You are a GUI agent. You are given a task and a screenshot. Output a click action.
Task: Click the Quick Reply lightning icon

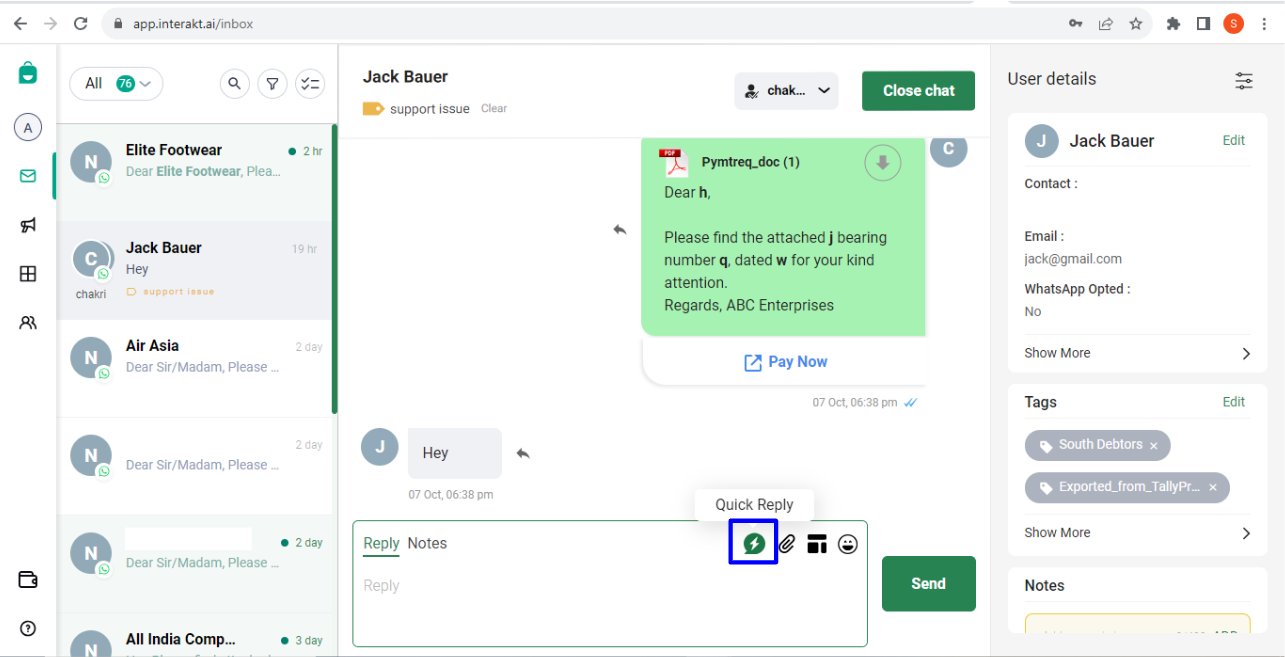point(754,544)
